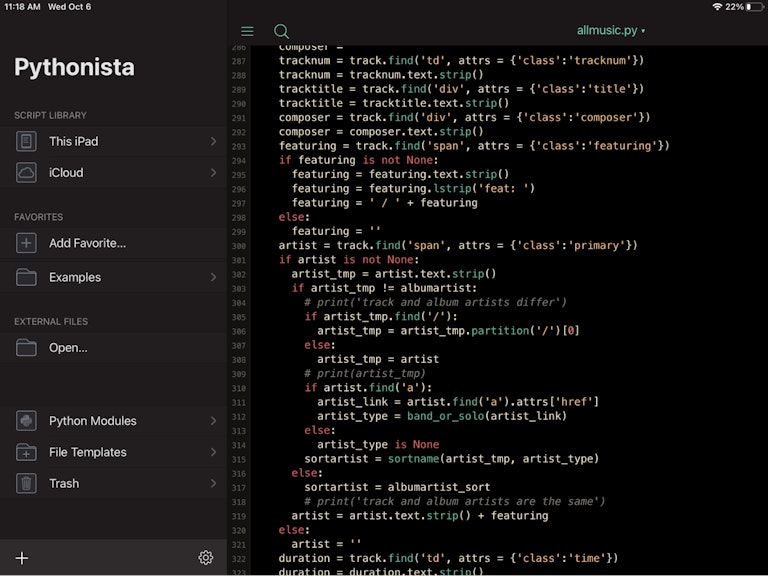Click the FAVORITES section header
This screenshot has height=576, width=768.
tap(39, 217)
